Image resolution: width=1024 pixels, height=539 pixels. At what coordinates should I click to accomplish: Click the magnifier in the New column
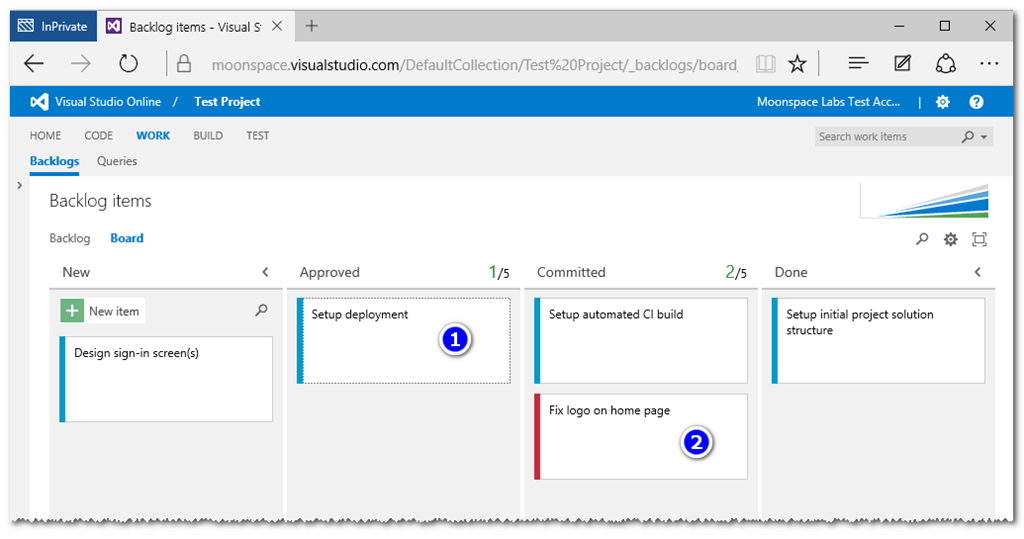point(261,310)
